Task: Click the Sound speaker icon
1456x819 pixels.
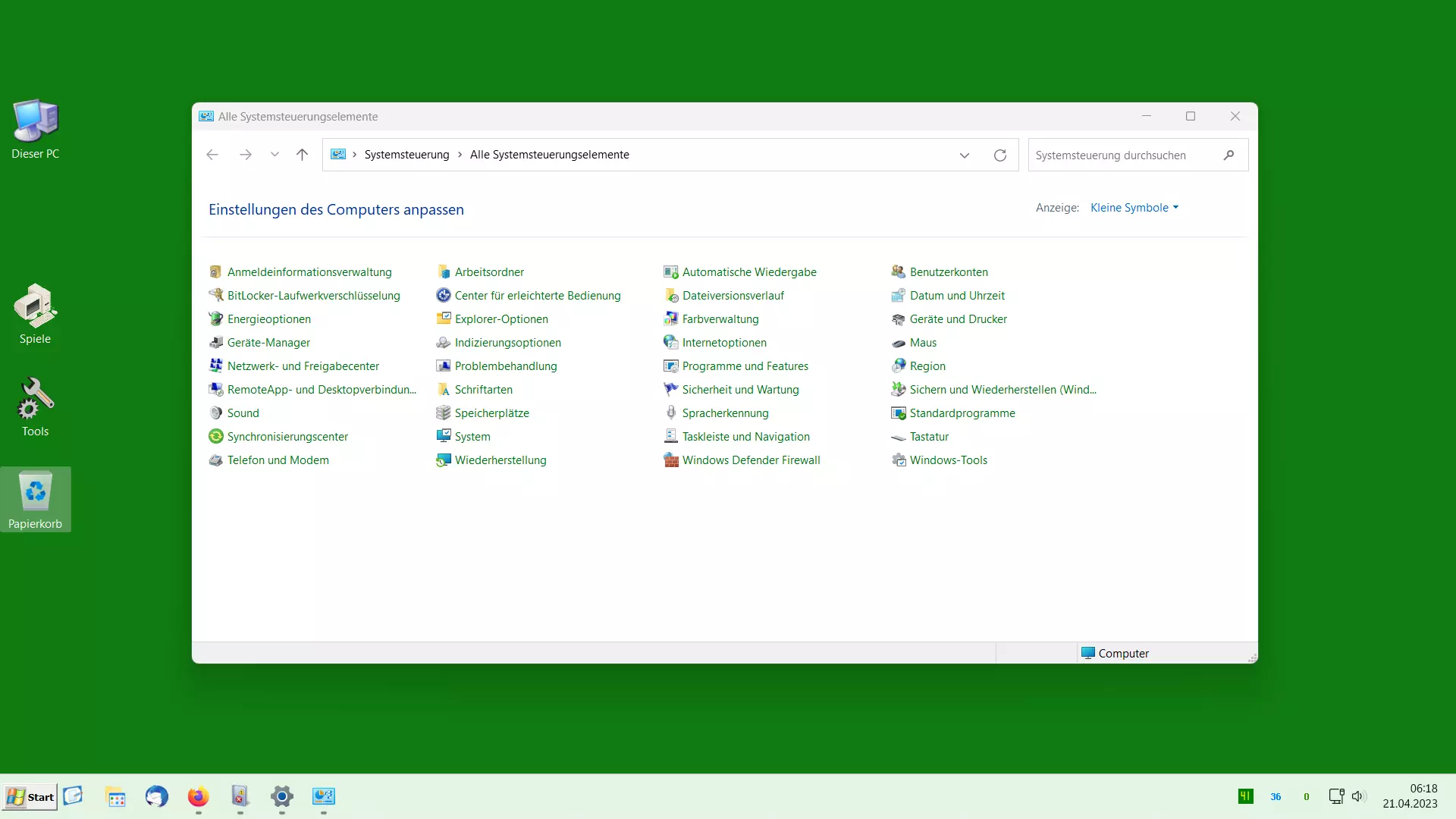Action: (215, 413)
